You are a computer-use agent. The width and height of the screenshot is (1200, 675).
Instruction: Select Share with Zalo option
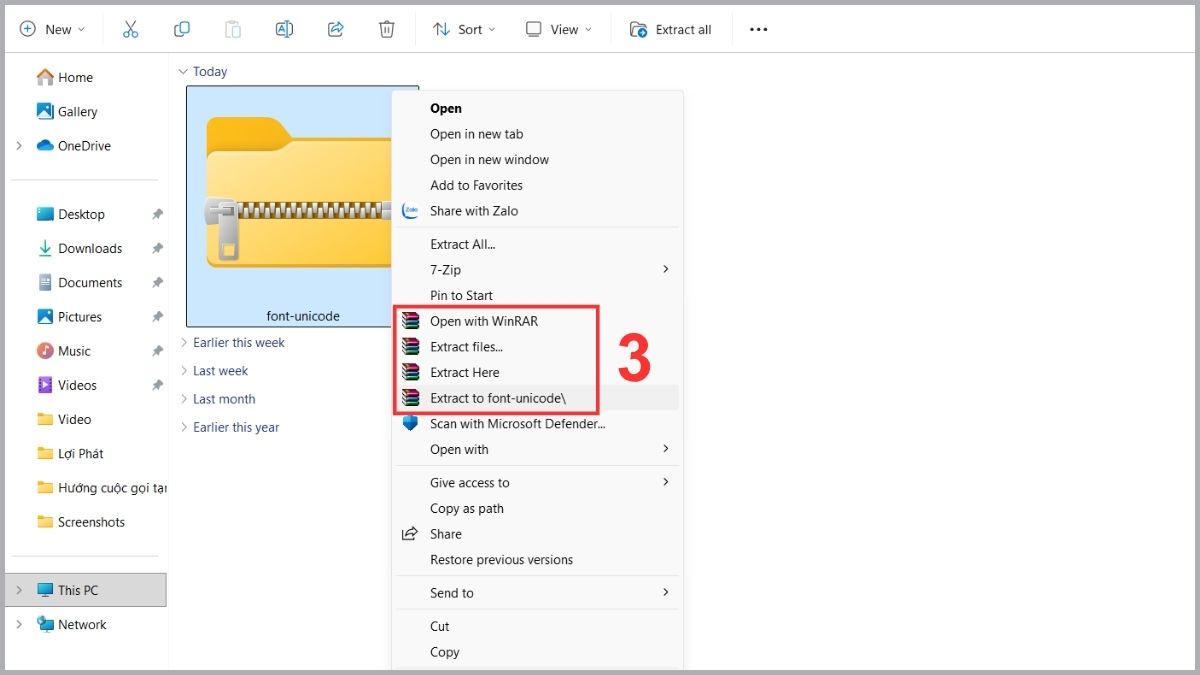(x=474, y=211)
